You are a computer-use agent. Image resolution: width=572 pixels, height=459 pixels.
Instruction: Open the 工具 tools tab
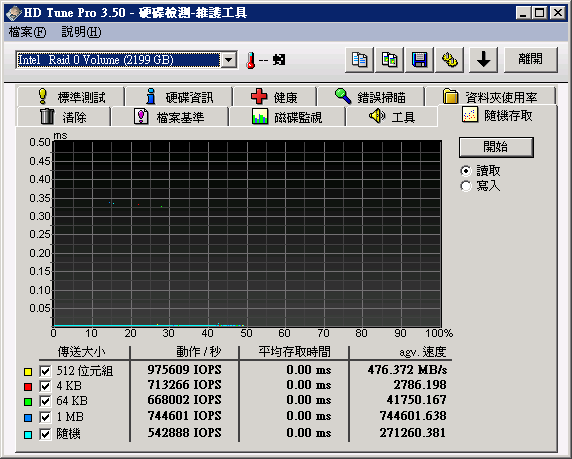click(392, 117)
